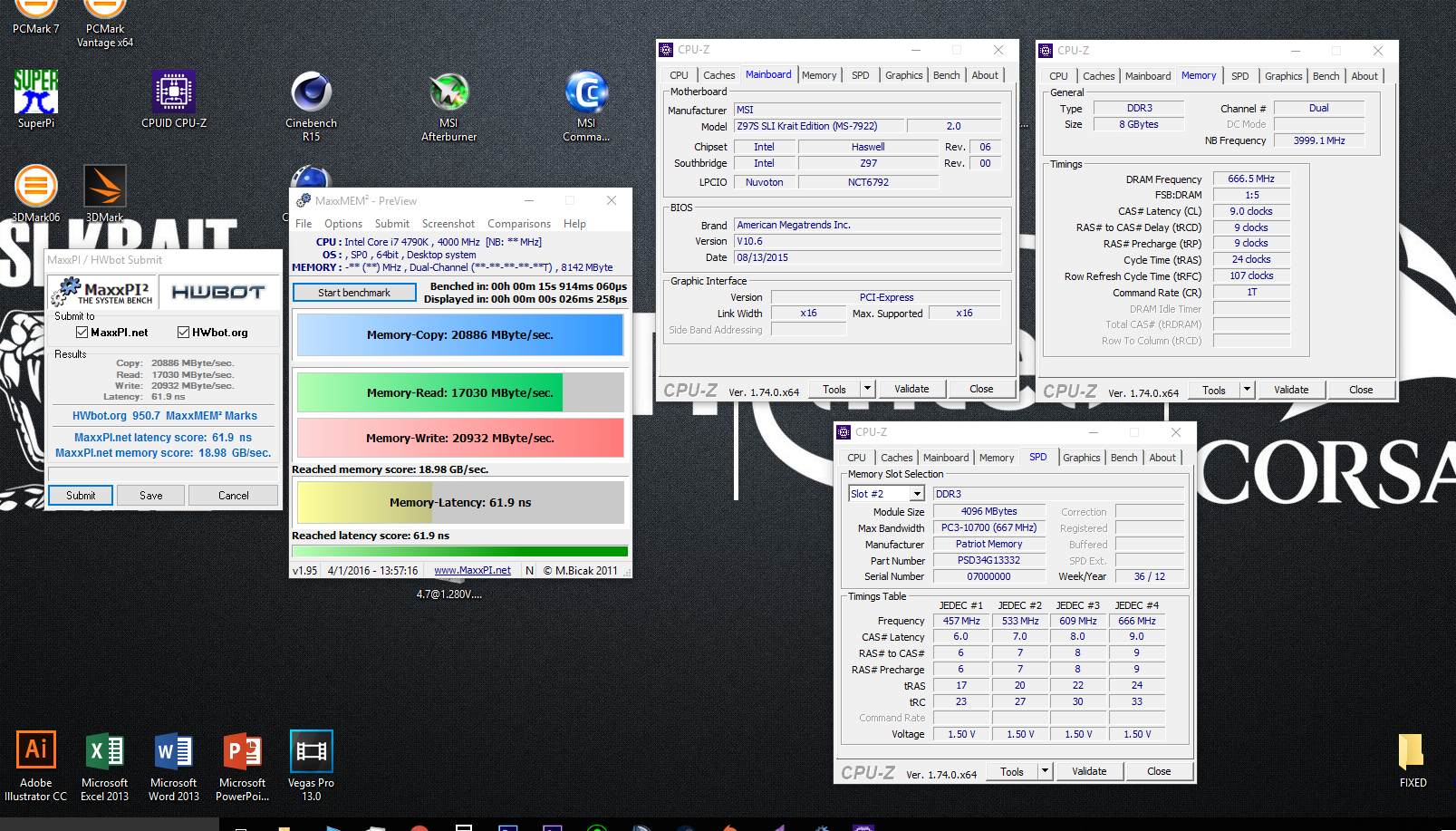Click the Memory-Latency 61.9 ns bar
This screenshot has height=831, width=1456.
point(460,502)
